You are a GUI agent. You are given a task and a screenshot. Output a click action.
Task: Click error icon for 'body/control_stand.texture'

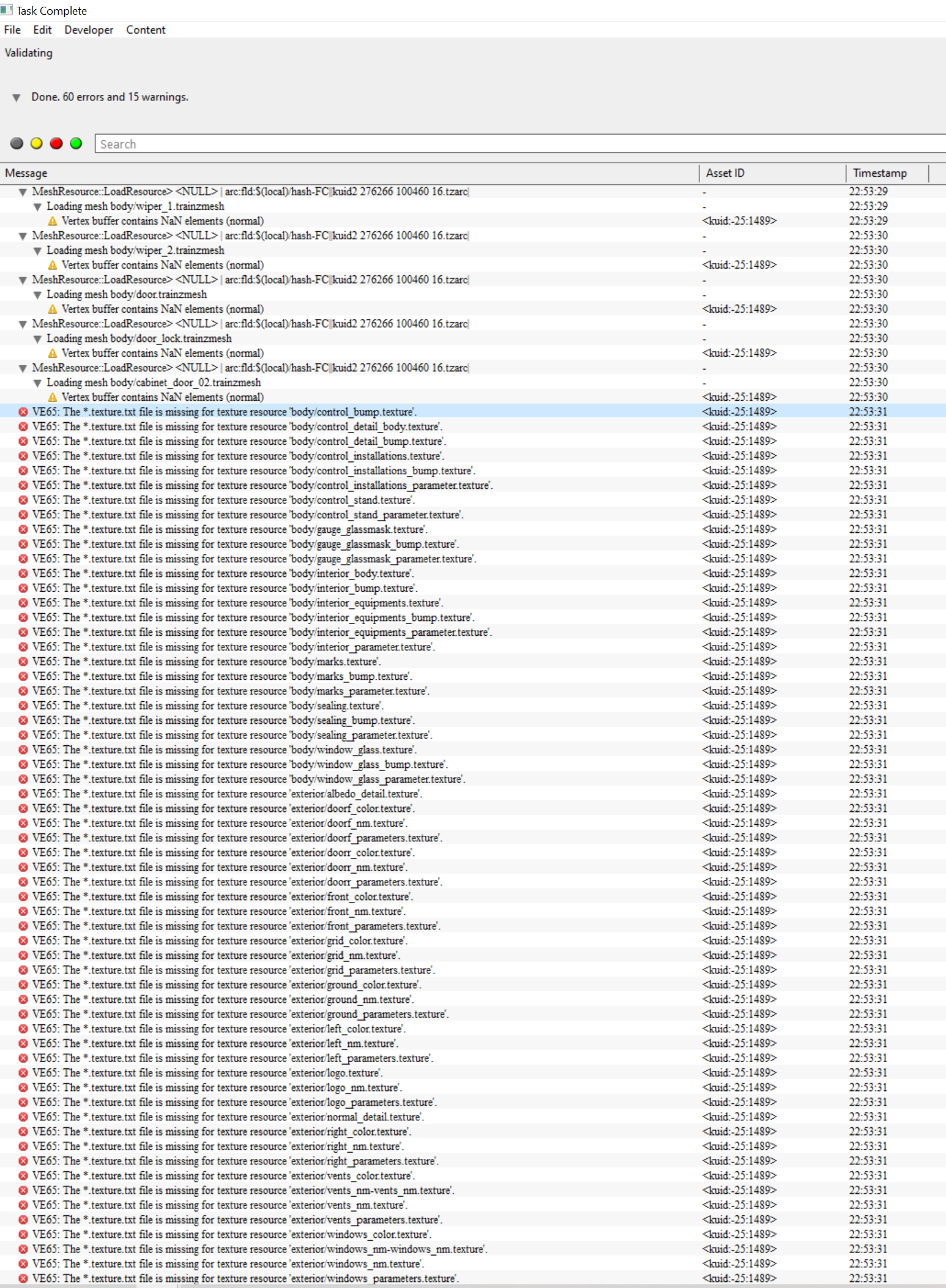(23, 500)
